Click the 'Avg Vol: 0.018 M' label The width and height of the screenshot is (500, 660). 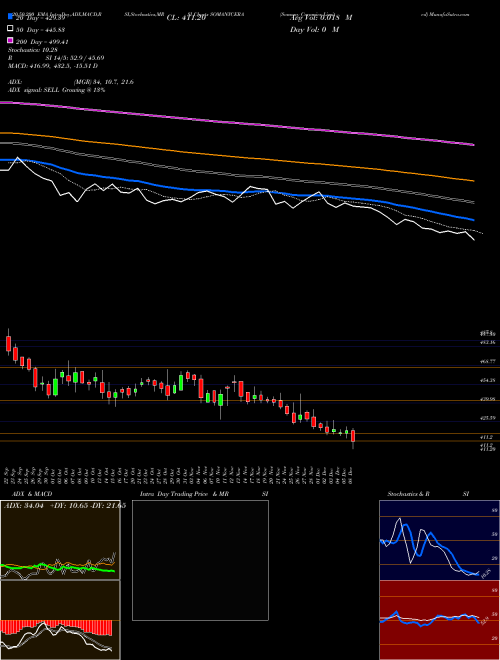[x=321, y=18]
